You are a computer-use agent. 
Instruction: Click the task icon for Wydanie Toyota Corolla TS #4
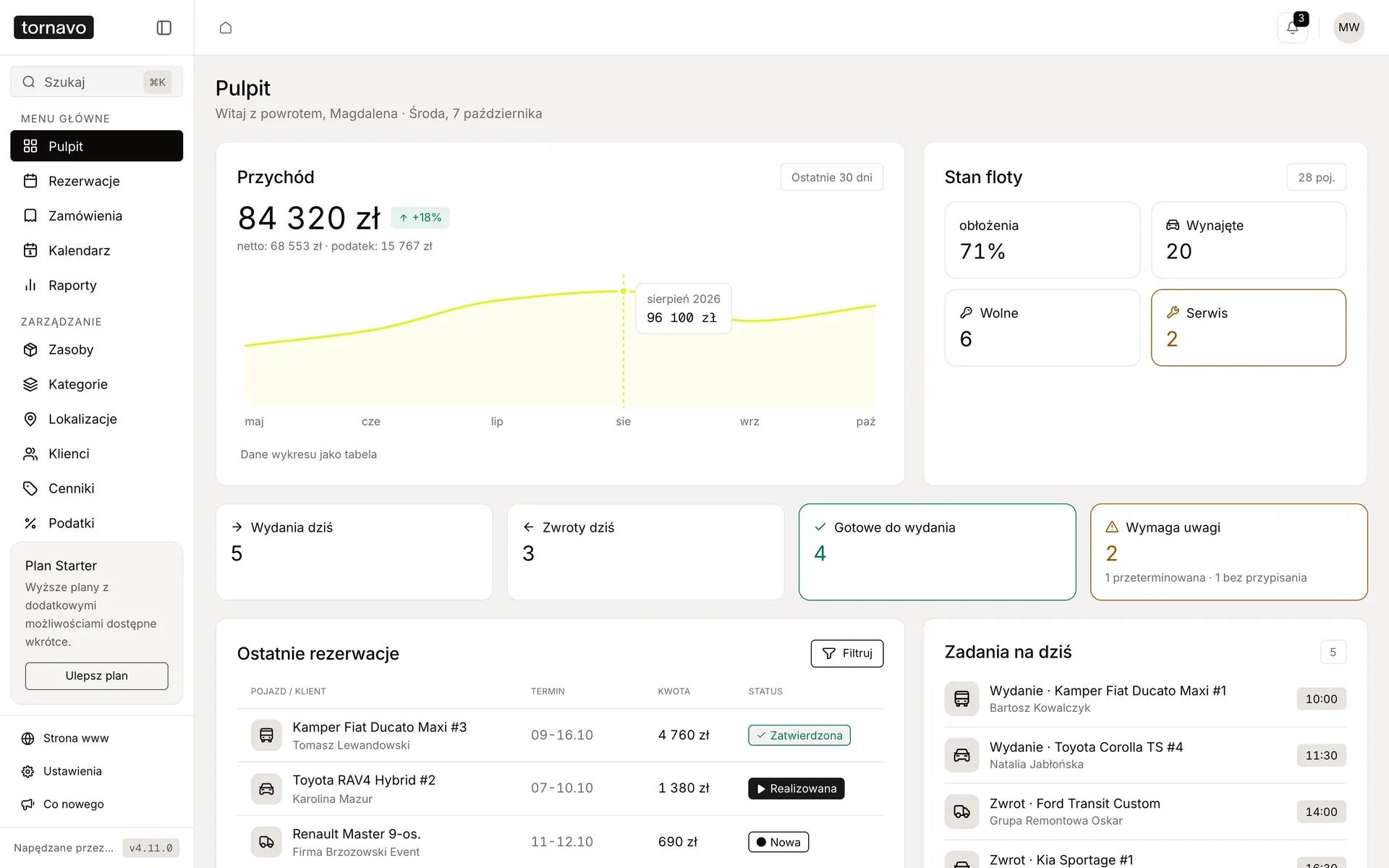pyautogui.click(x=961, y=755)
